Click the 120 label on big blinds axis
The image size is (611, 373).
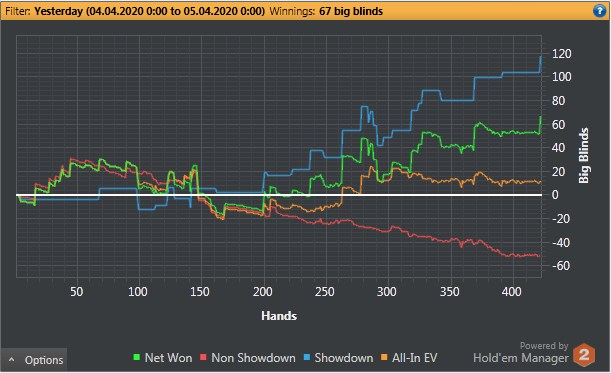point(562,53)
